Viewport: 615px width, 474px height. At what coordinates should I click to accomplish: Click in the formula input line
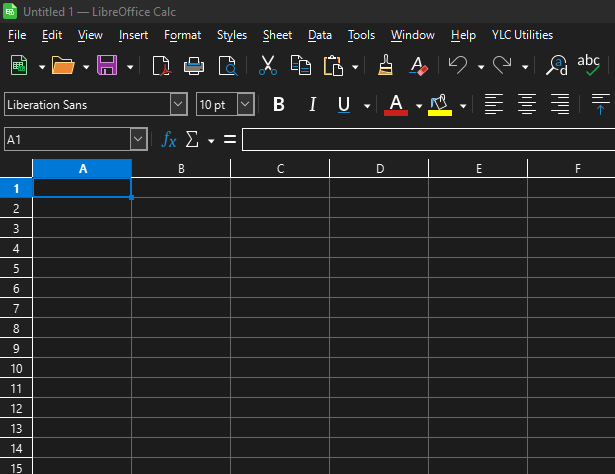click(x=428, y=139)
